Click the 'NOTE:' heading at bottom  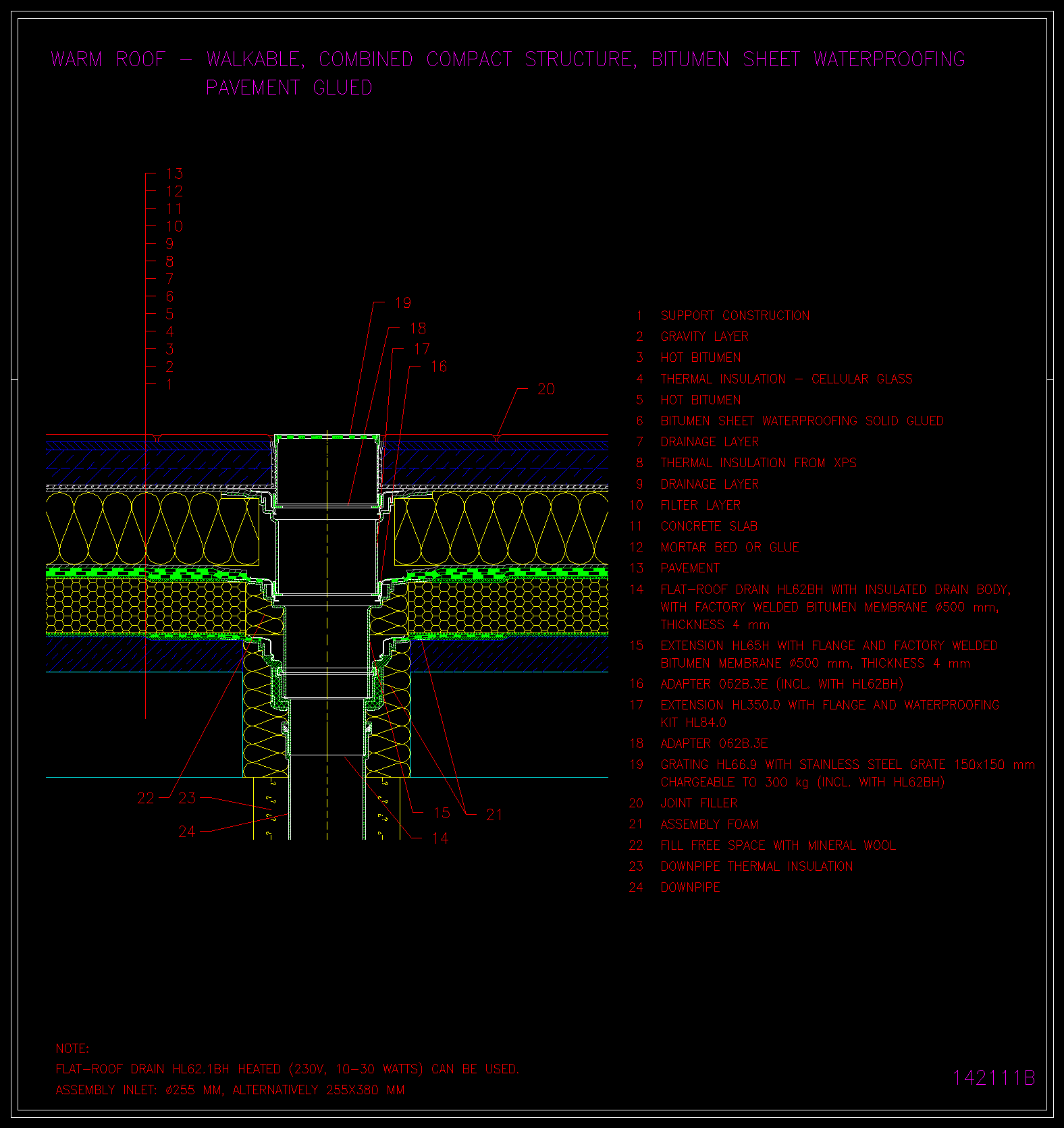72,1048
